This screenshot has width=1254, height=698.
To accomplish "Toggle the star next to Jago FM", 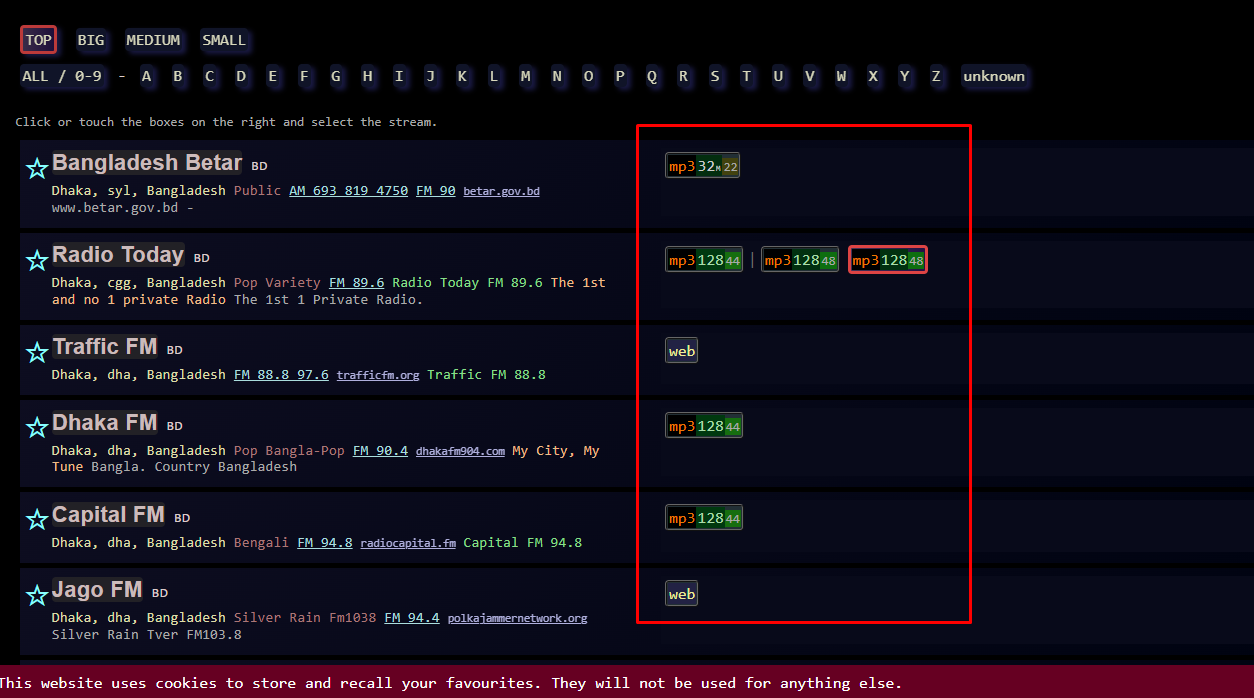I will [37, 596].
